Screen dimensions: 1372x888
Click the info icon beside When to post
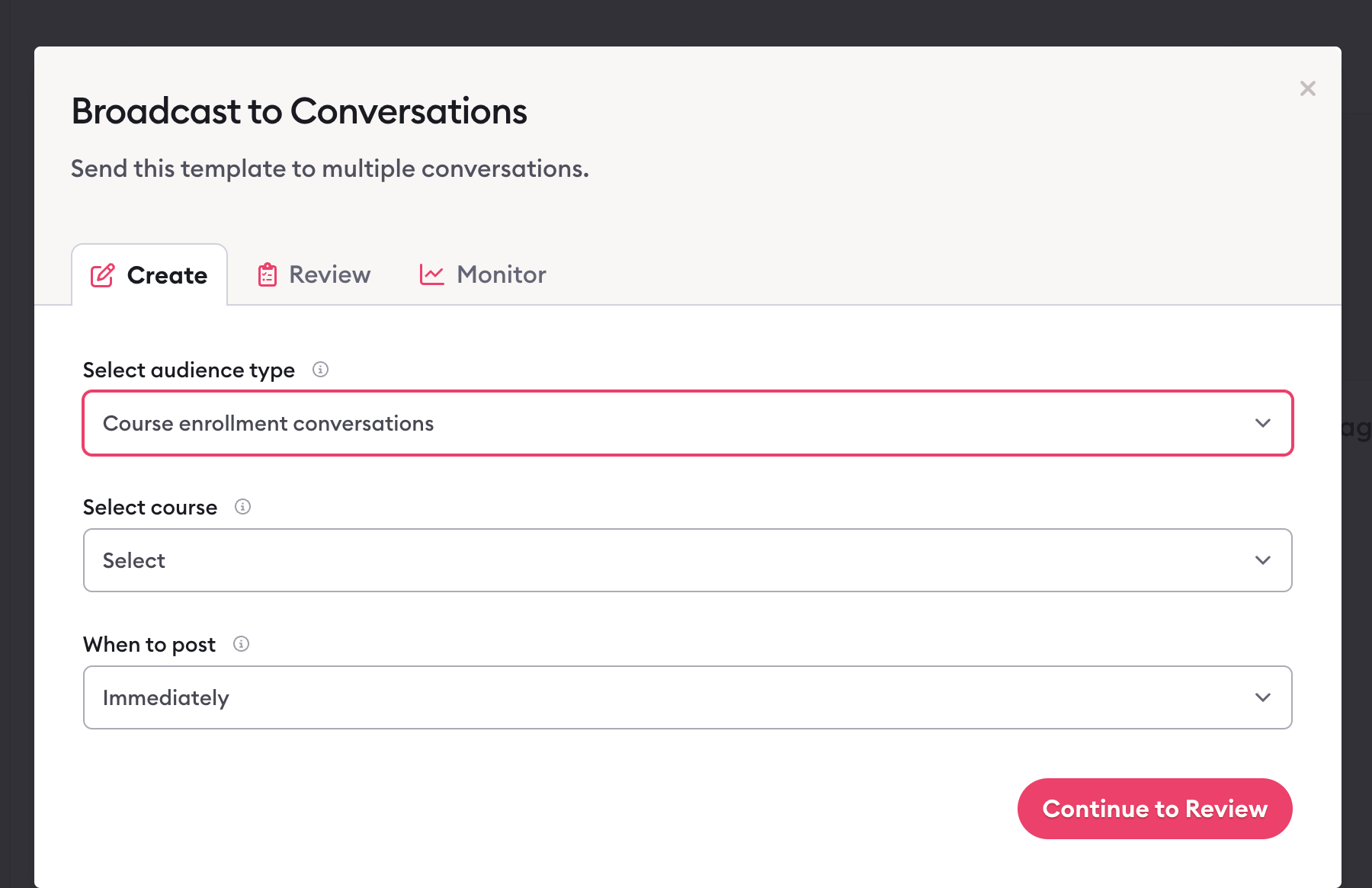[x=241, y=644]
